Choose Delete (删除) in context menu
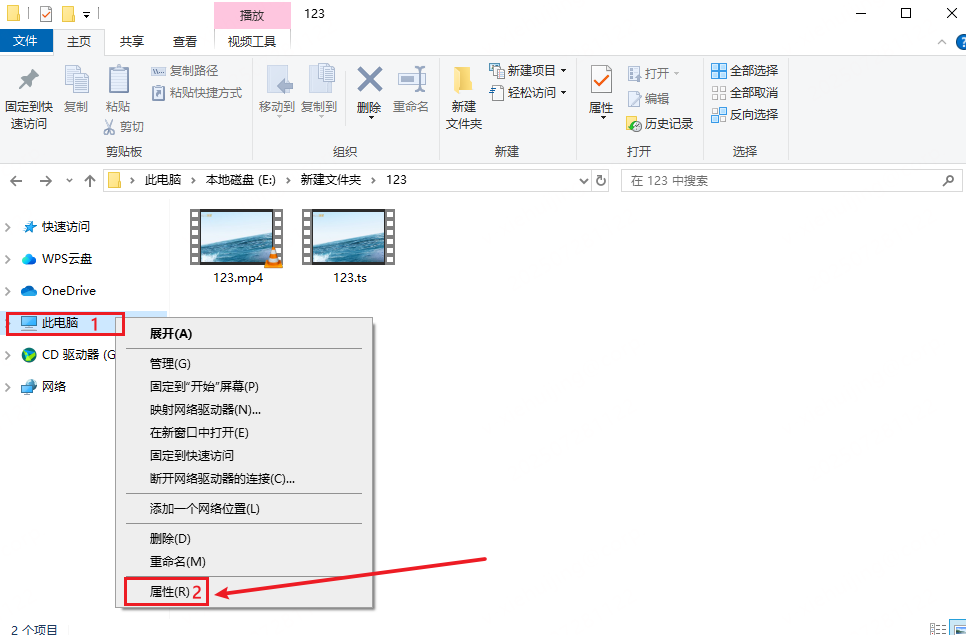 click(x=244, y=539)
